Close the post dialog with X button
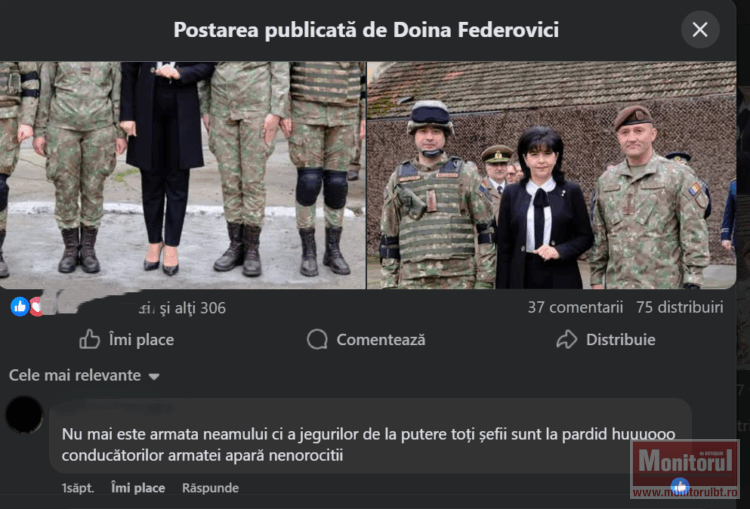The width and height of the screenshot is (750, 509). (700, 30)
